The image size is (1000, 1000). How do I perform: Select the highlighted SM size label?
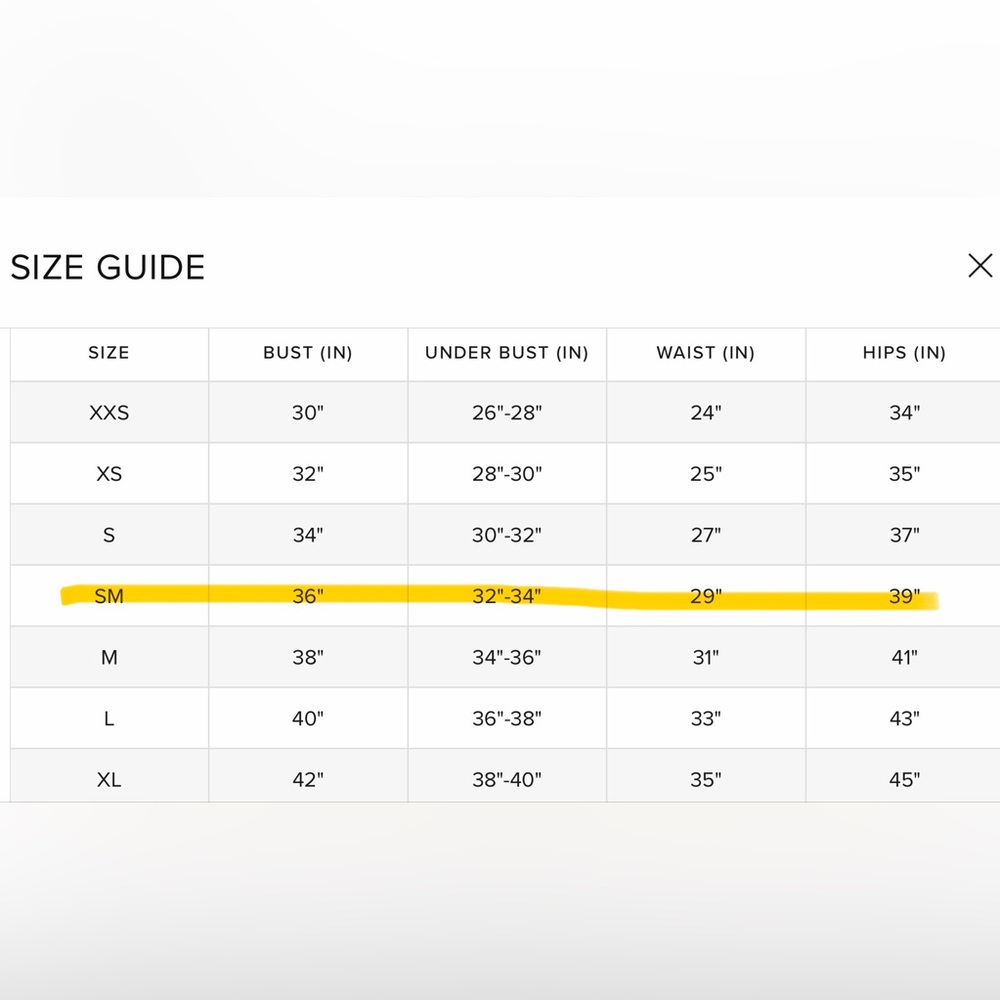pos(109,596)
